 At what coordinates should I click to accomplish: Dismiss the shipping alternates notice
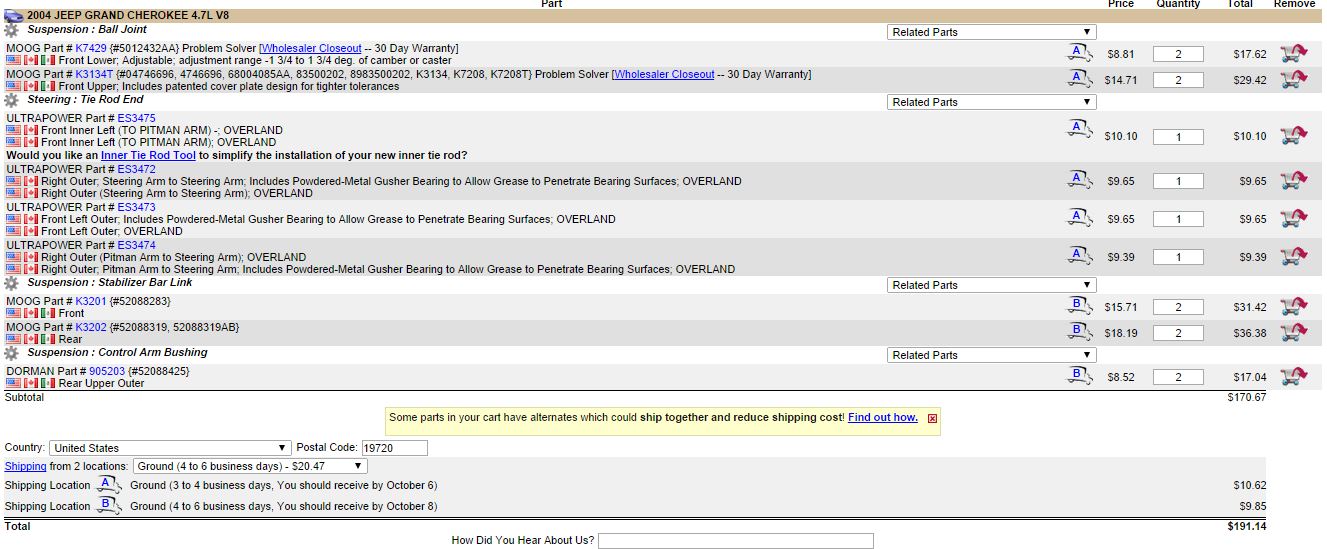[932, 419]
